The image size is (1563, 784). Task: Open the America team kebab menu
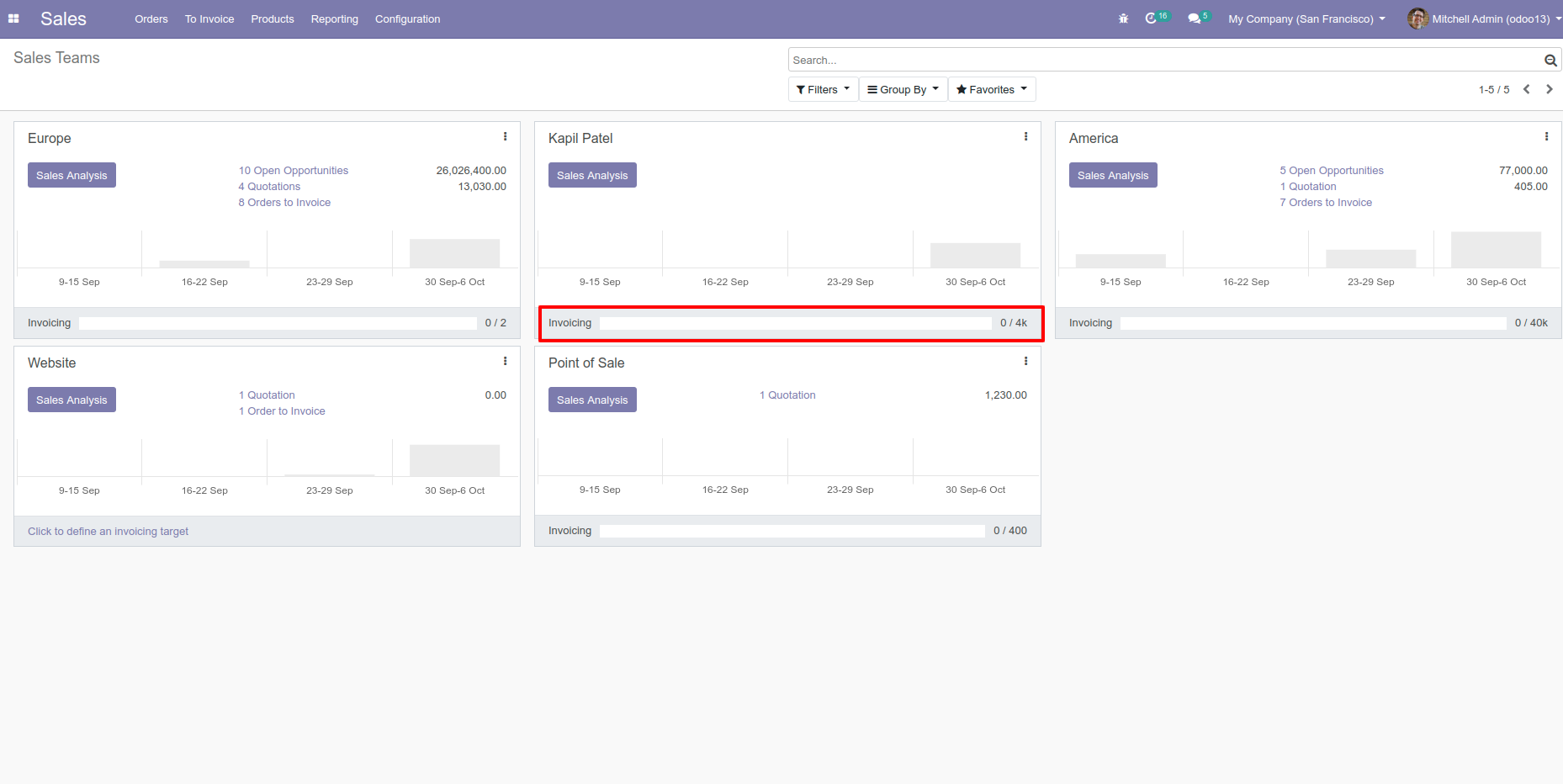(1546, 136)
